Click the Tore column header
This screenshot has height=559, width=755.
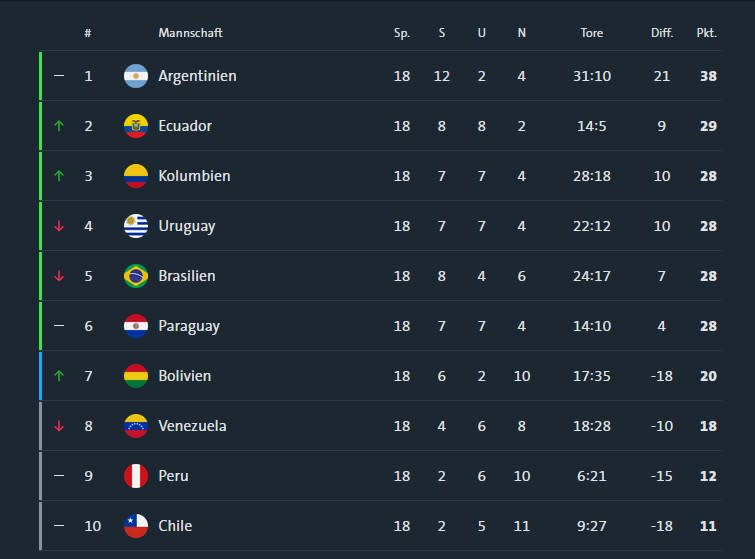tap(592, 33)
